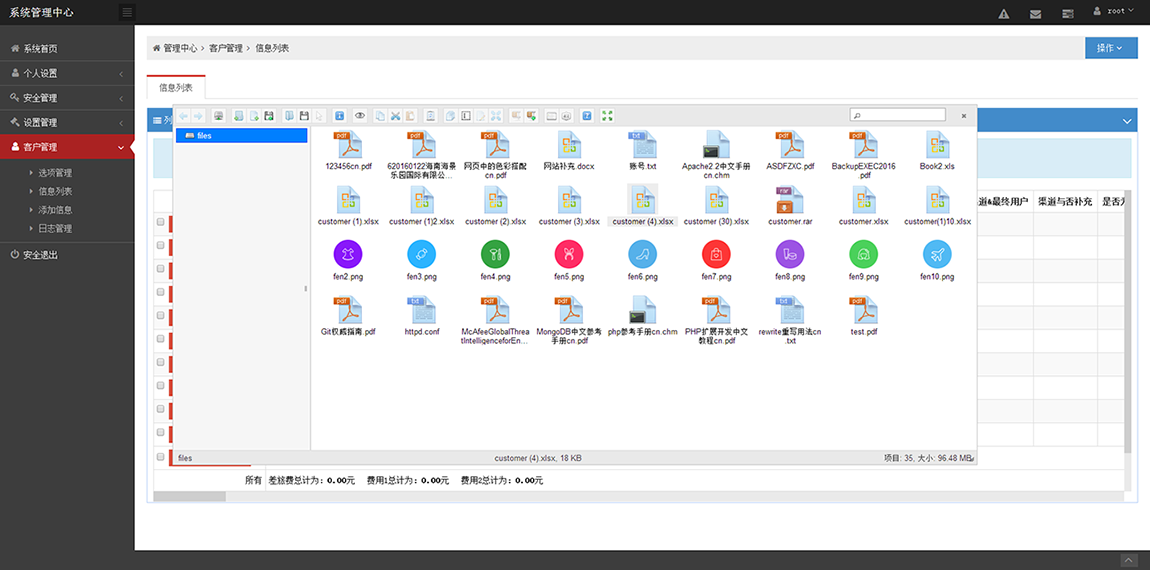This screenshot has height=570, width=1150.
Task: Click the green fullscreen icon in file manager
Action: tap(607, 116)
